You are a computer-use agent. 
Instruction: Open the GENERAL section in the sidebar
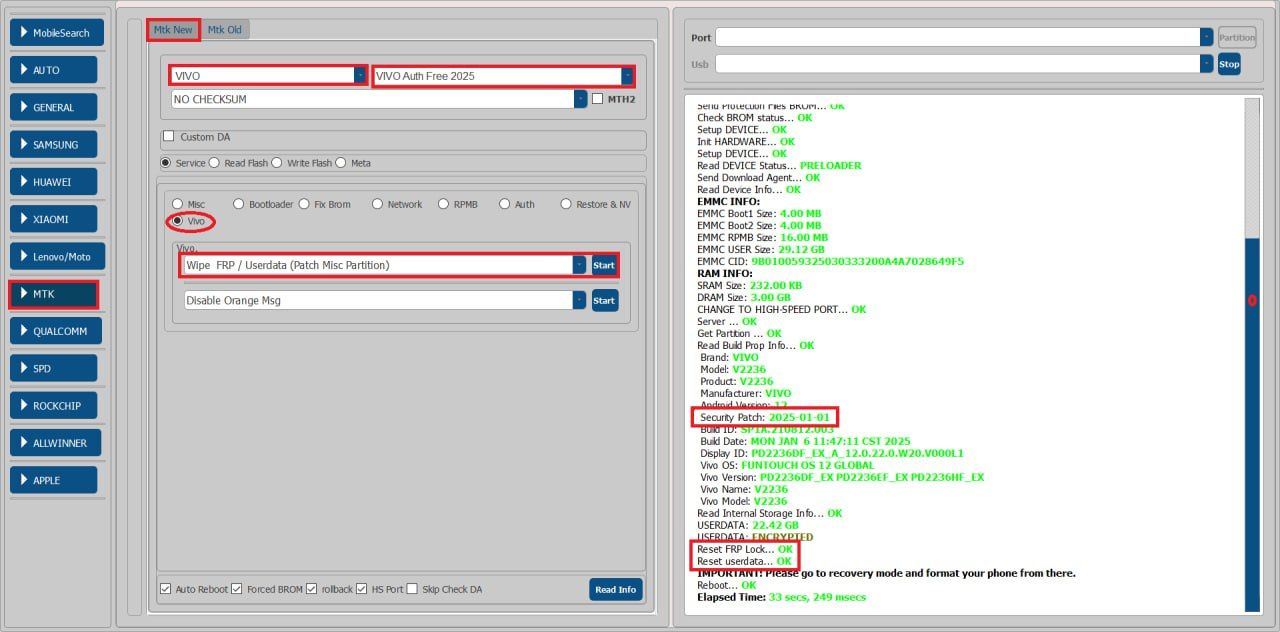point(53,107)
